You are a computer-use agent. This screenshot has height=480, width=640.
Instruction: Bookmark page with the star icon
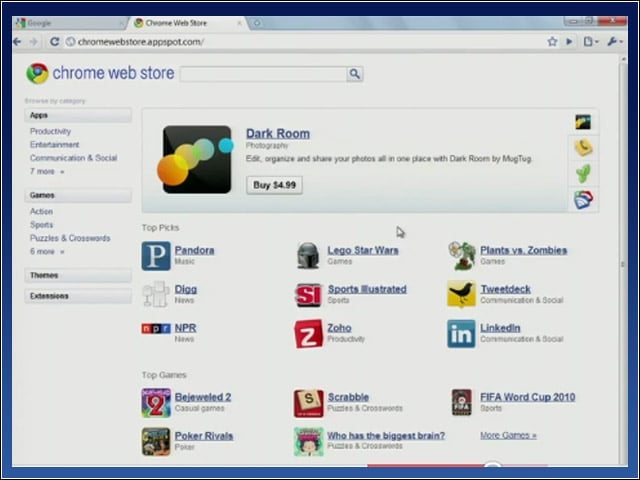click(552, 41)
